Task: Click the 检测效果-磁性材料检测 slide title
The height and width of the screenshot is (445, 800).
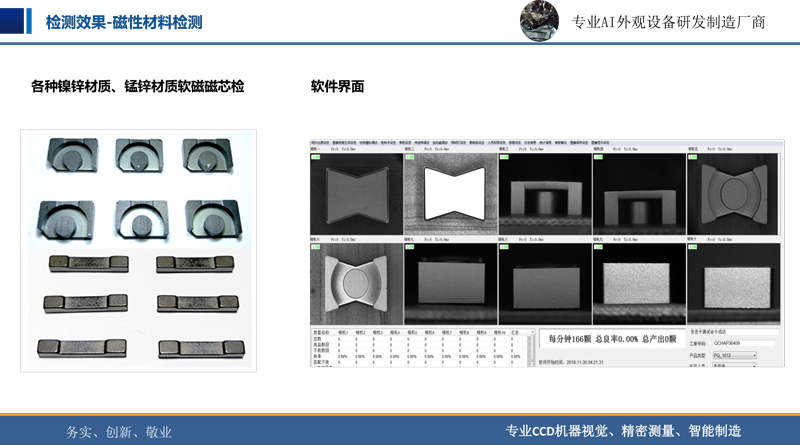Action: [124, 22]
